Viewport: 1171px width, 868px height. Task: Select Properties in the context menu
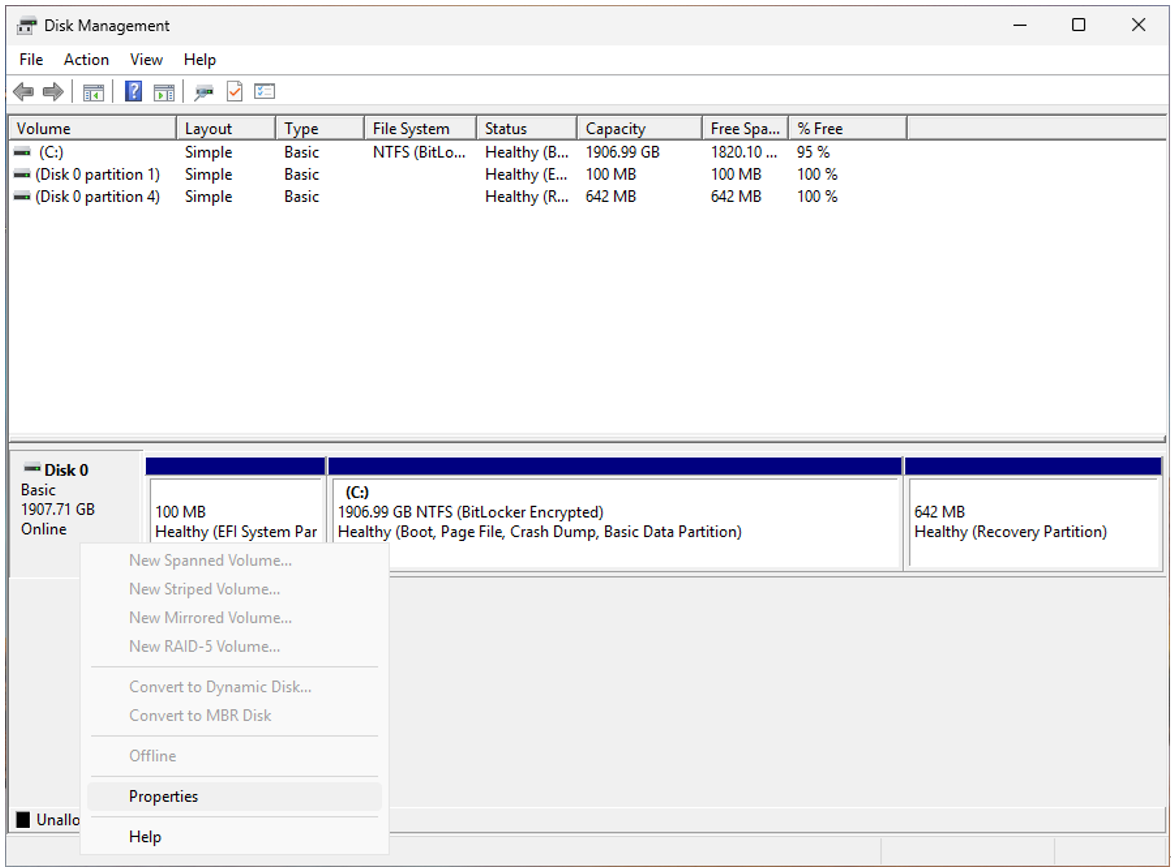164,797
